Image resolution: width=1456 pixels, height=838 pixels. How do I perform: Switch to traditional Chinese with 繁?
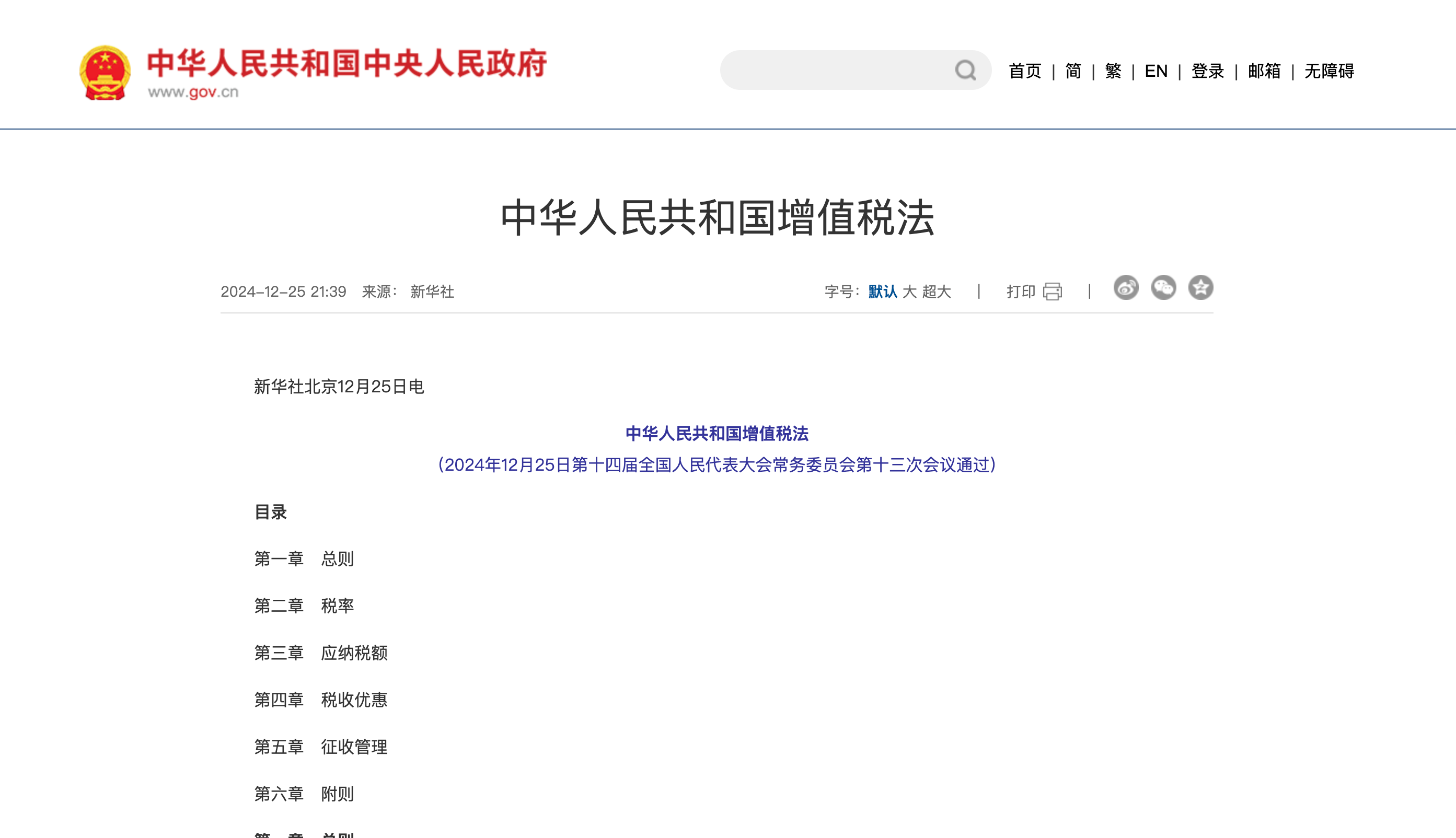pyautogui.click(x=1112, y=70)
